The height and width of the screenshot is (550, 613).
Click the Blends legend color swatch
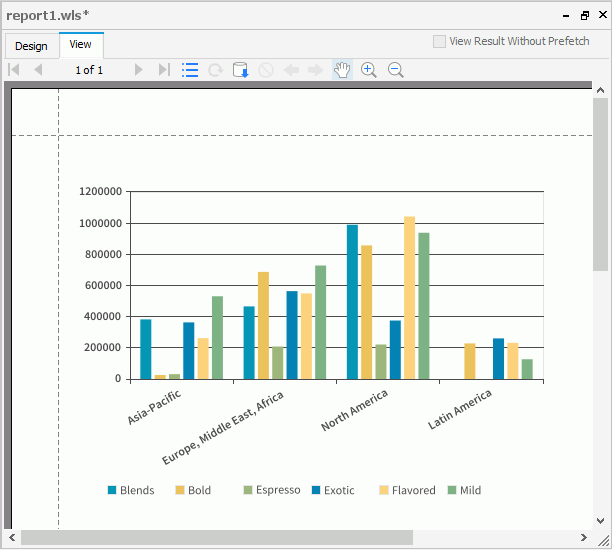(113, 490)
